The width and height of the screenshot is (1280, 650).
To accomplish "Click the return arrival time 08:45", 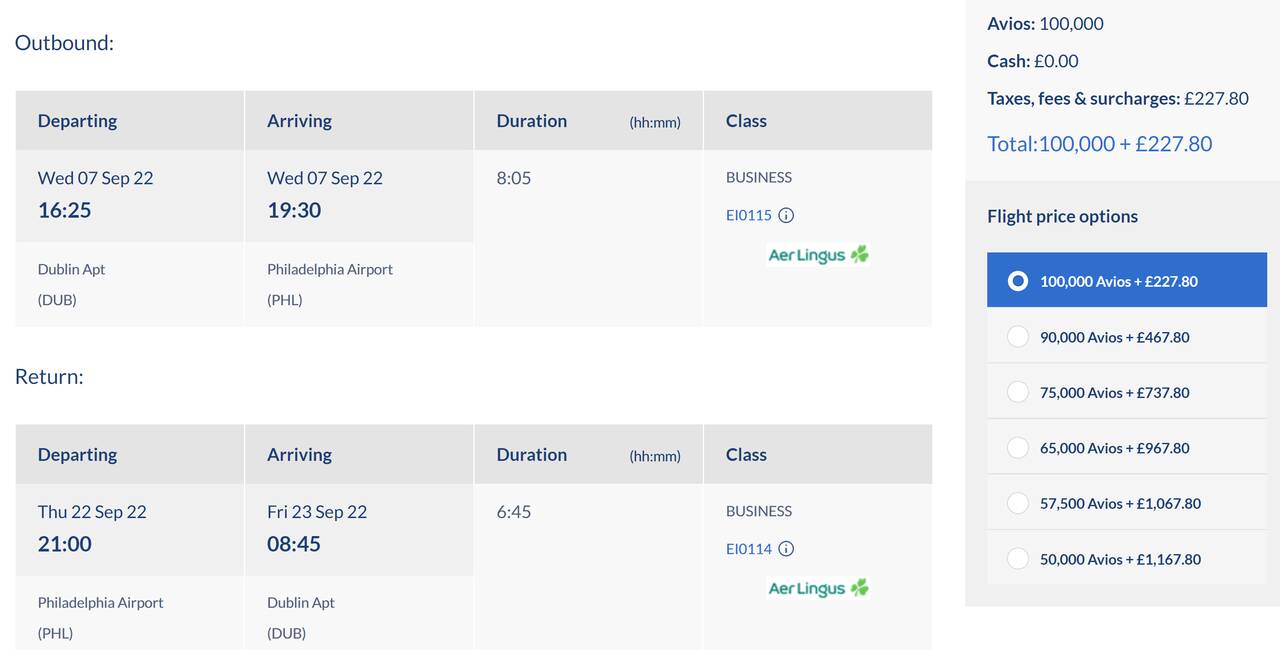I will point(294,544).
